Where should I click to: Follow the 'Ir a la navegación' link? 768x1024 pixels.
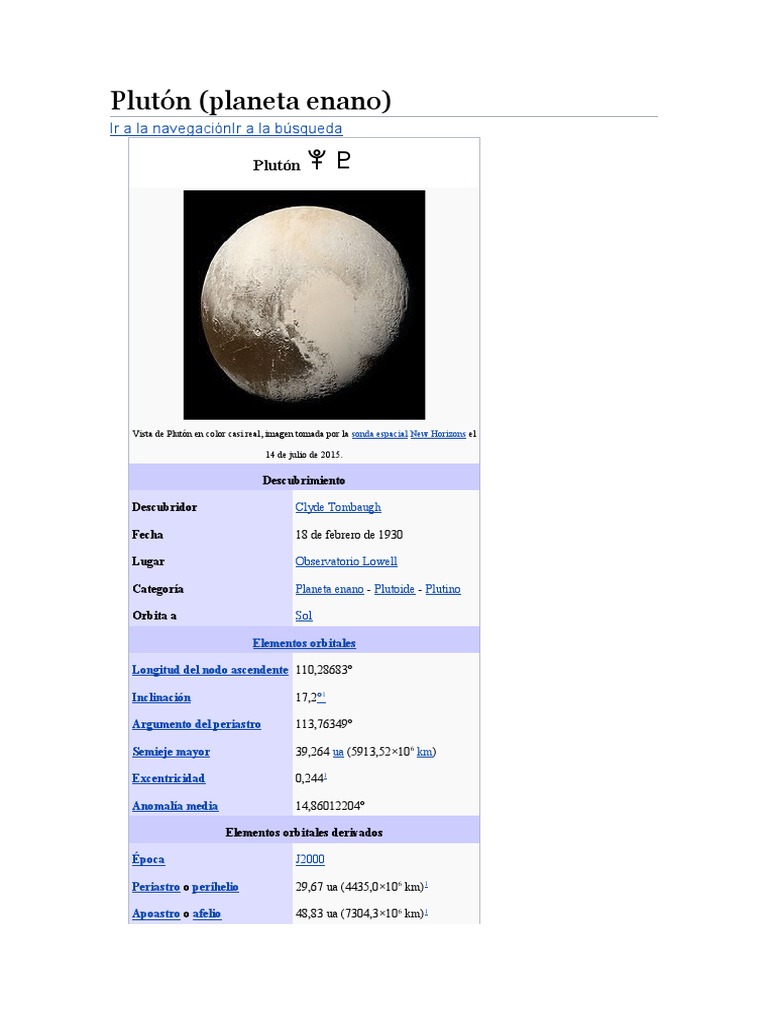coord(171,128)
